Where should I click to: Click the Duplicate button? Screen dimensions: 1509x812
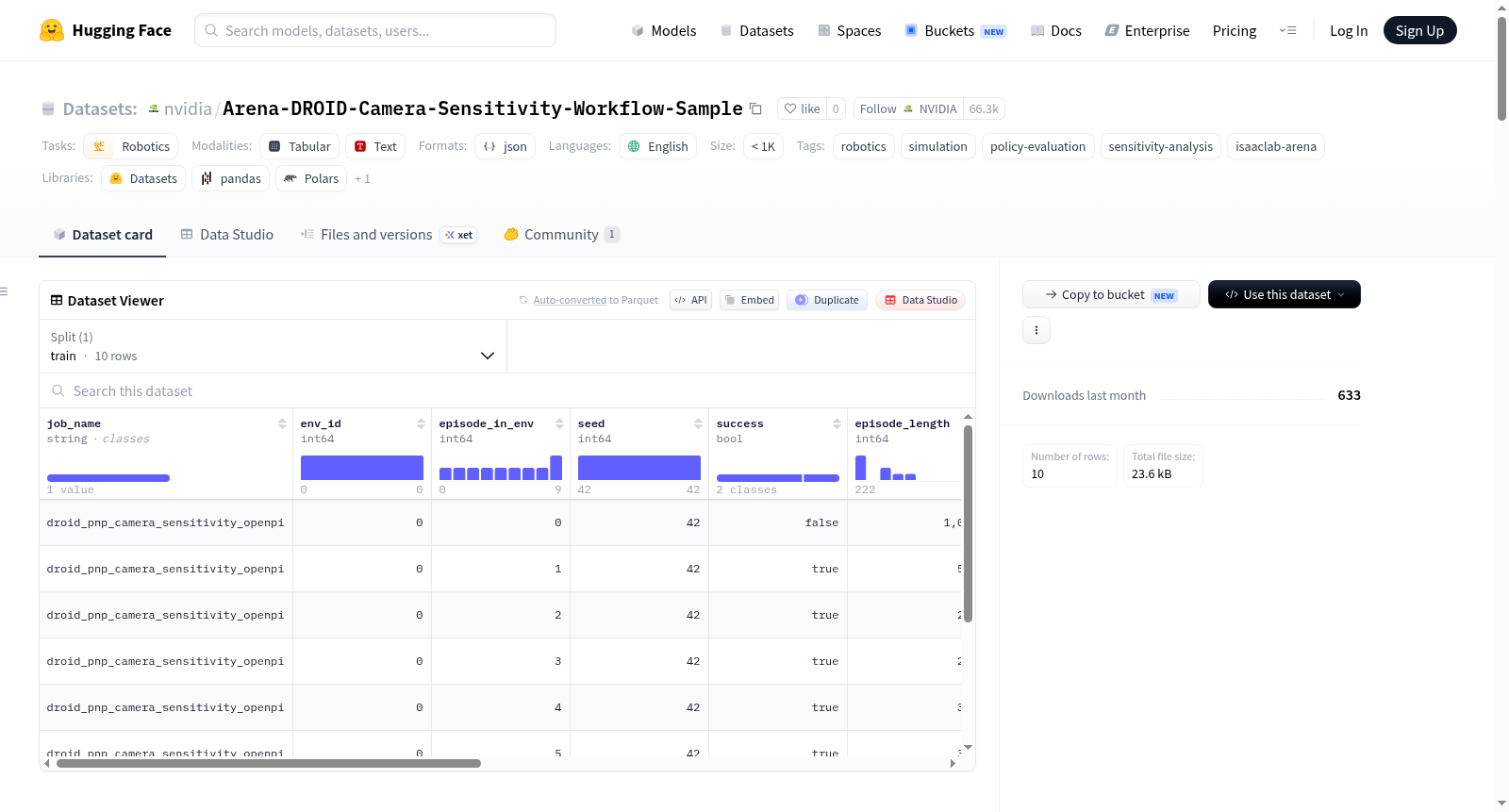pyautogui.click(x=826, y=300)
